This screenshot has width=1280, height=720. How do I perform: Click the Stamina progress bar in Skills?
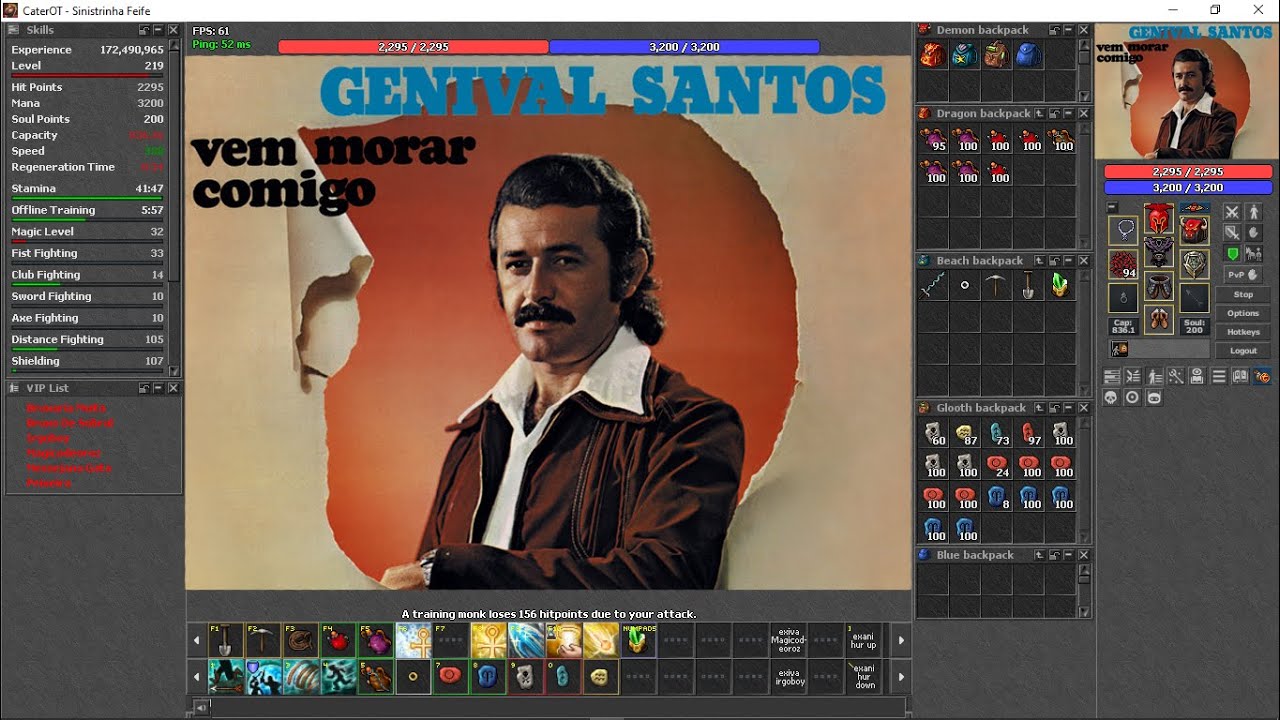tap(87, 198)
